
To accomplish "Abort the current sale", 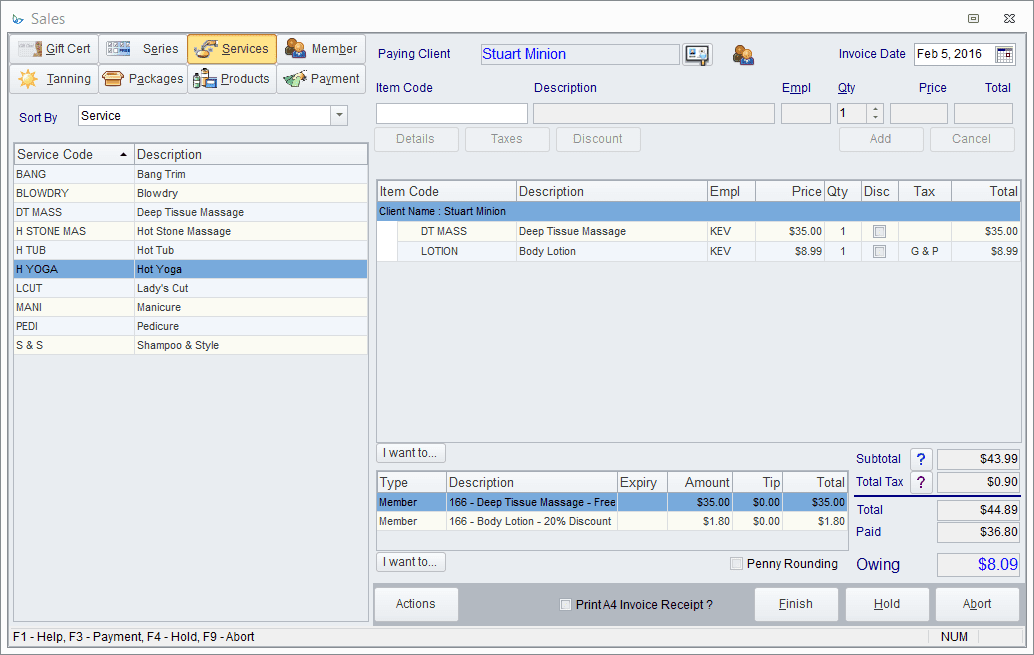I will pyautogui.click(x=977, y=604).
